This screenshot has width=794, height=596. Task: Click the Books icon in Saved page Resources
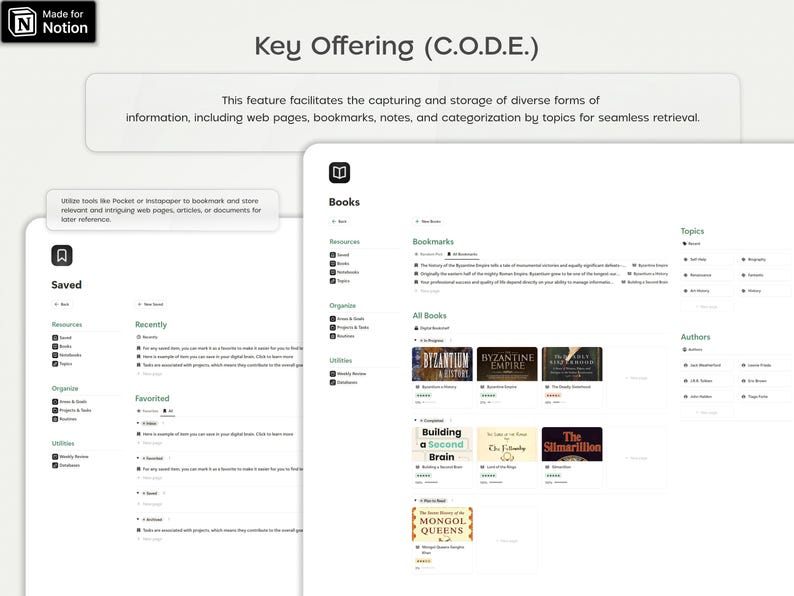[55, 346]
